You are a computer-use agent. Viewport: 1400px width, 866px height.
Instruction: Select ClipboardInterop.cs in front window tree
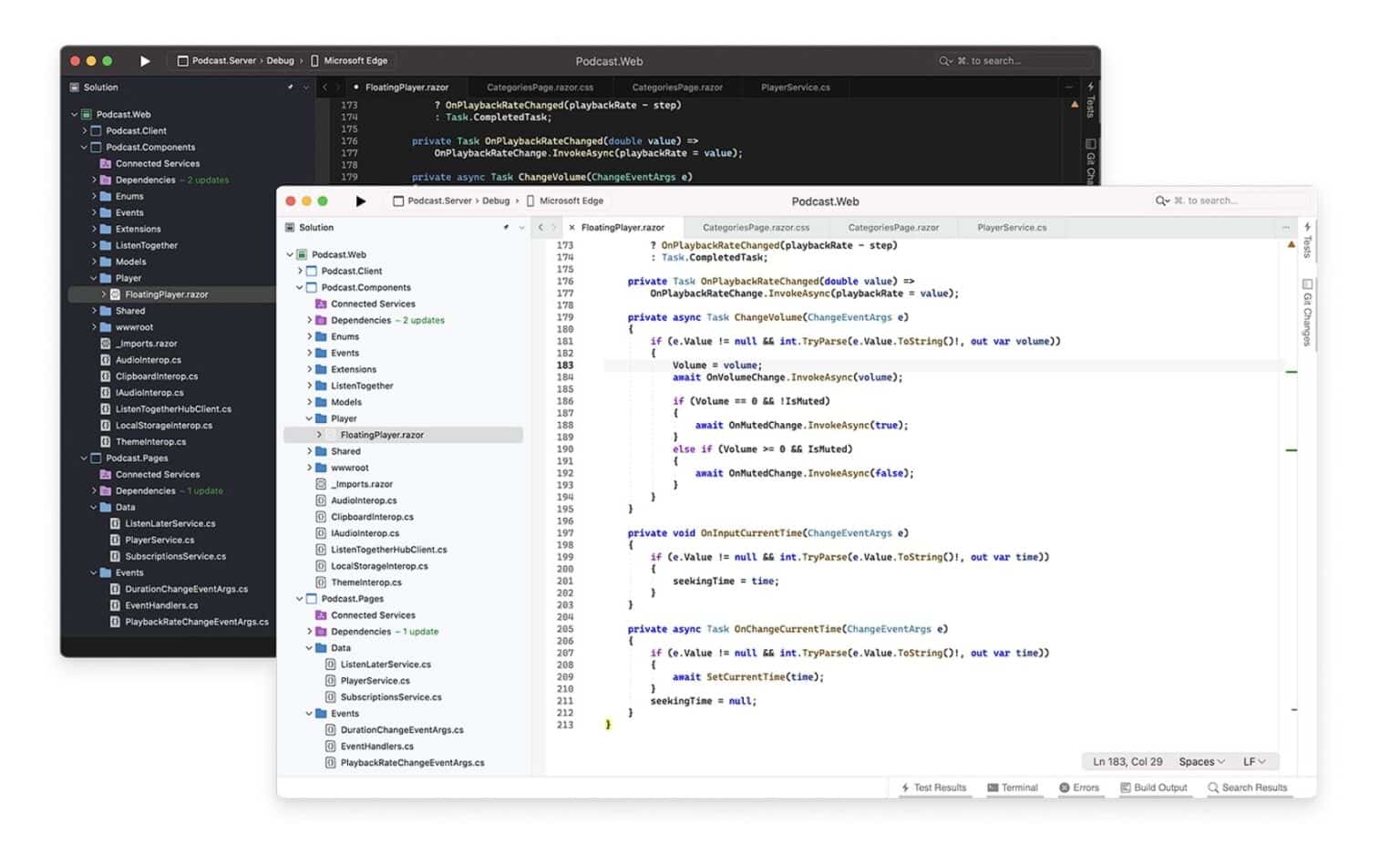coord(372,518)
